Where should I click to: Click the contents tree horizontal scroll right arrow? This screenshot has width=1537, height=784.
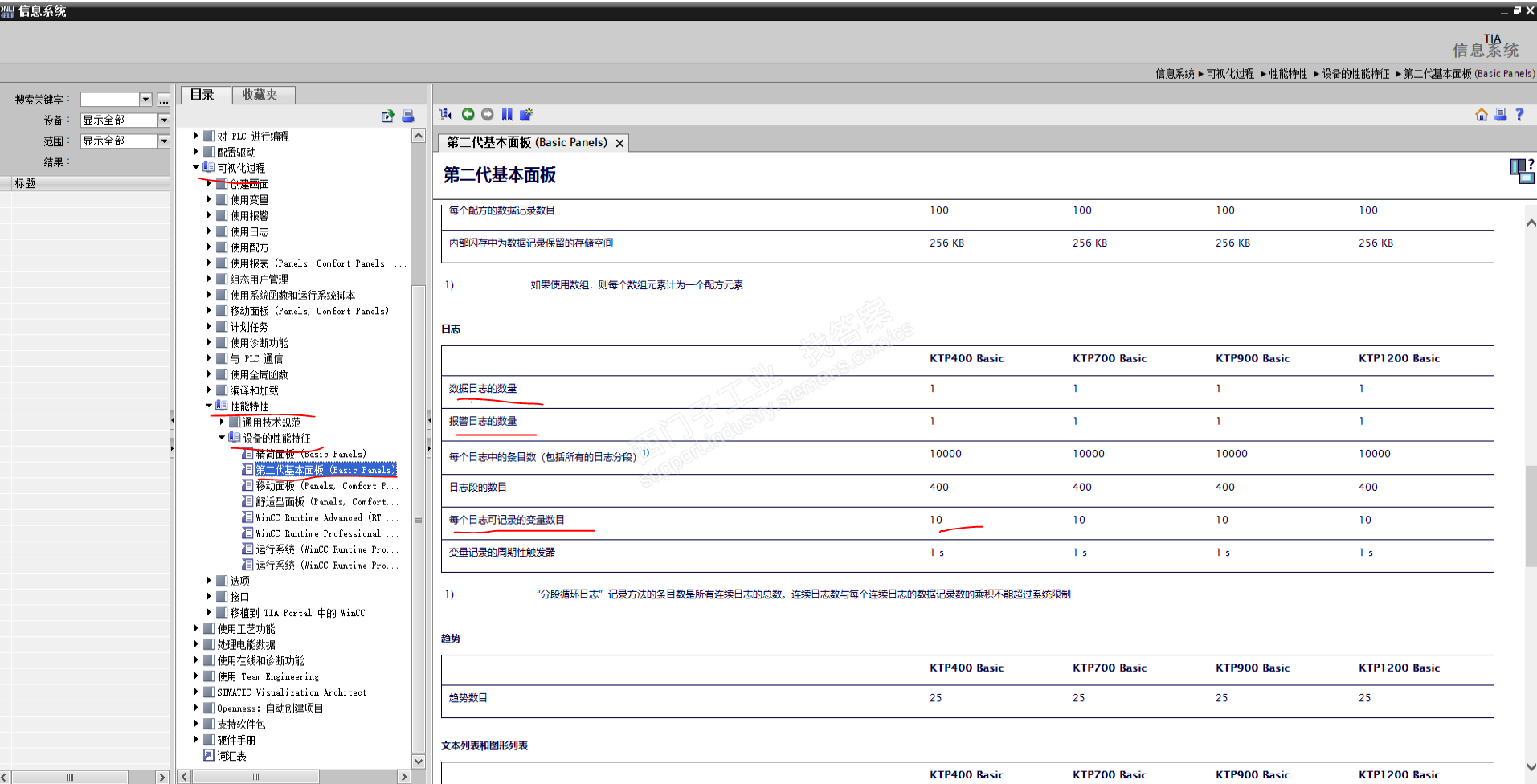404,777
